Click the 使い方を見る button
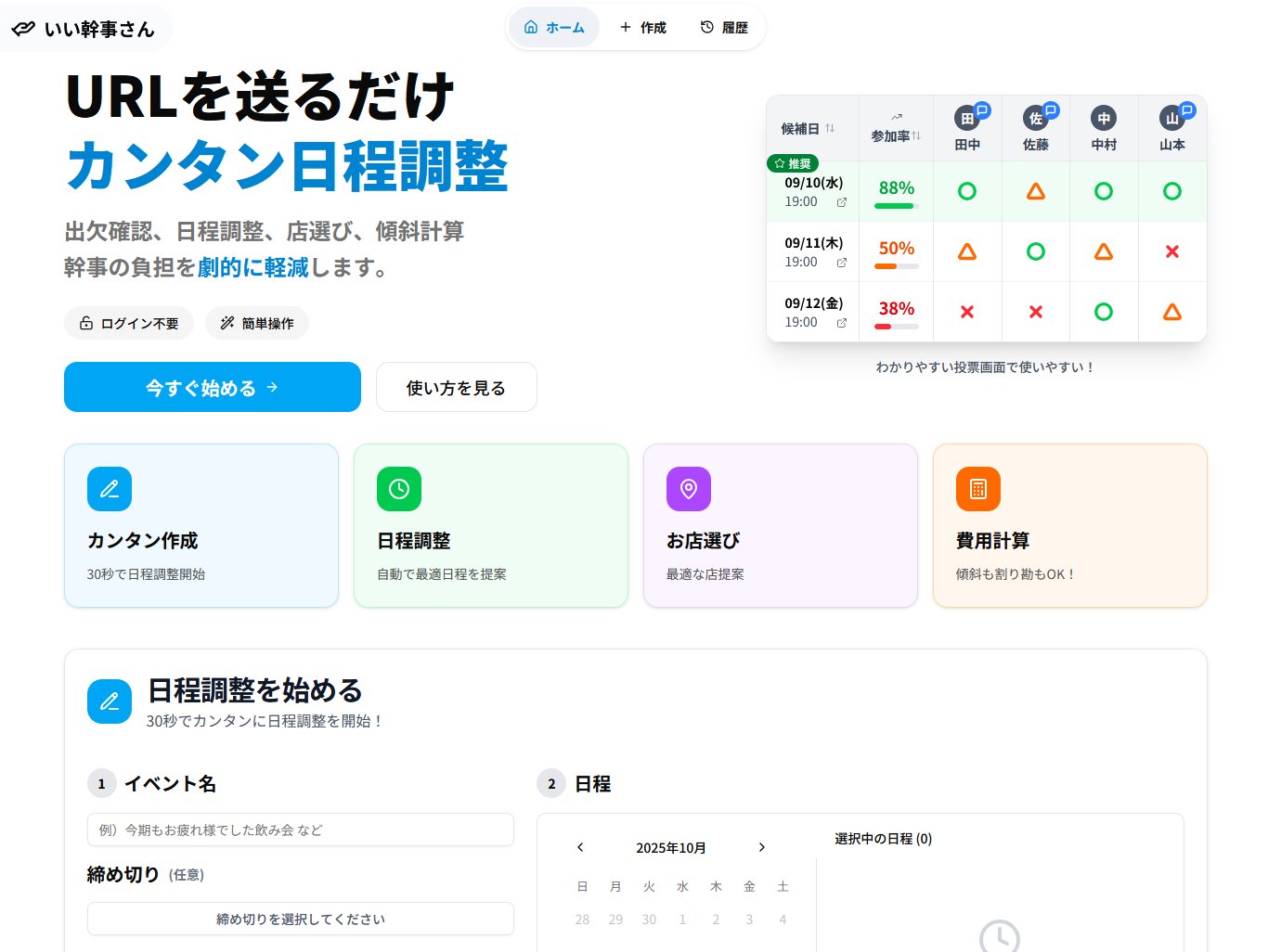 pyautogui.click(x=456, y=387)
